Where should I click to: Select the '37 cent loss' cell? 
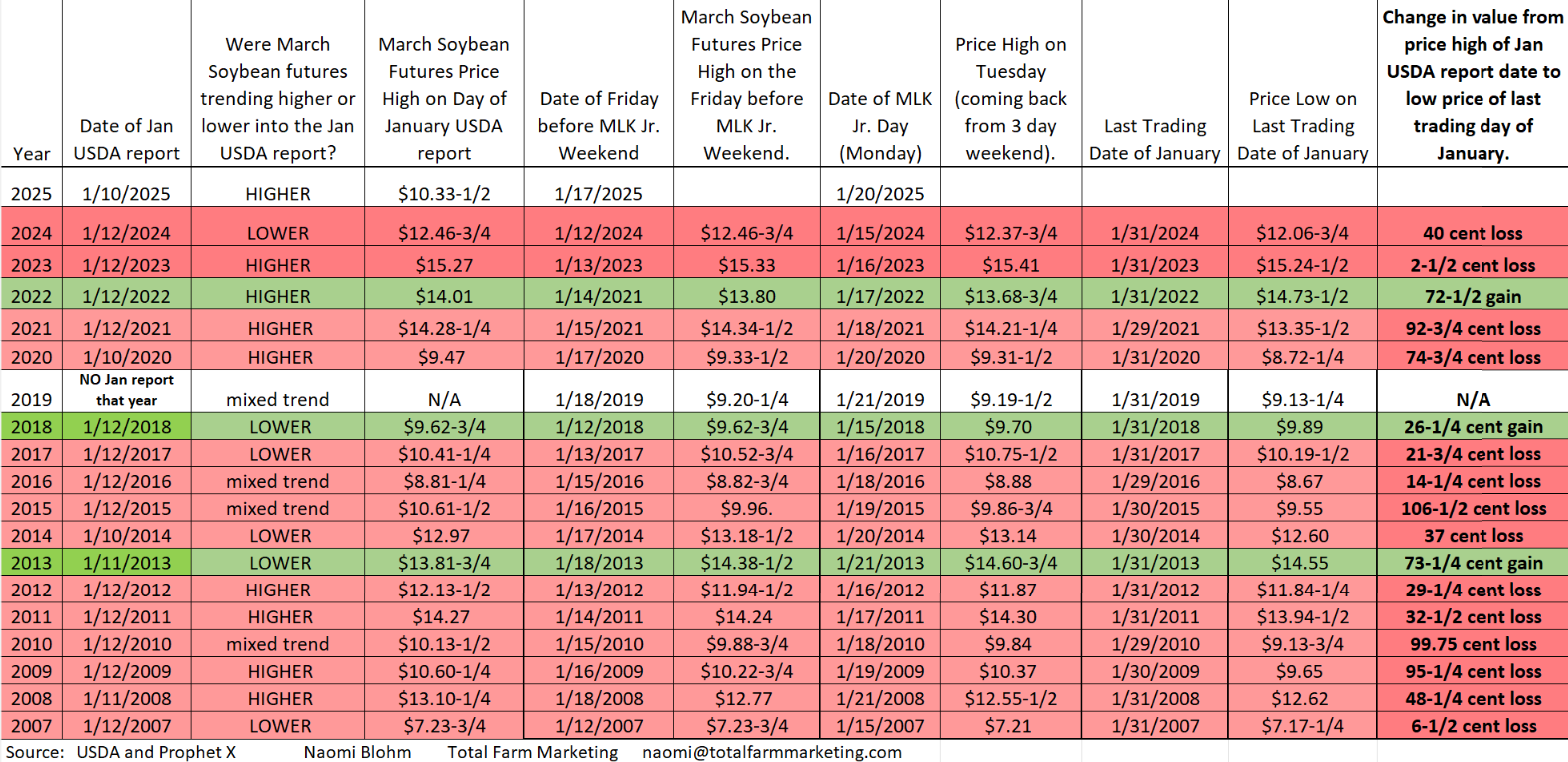[1472, 535]
